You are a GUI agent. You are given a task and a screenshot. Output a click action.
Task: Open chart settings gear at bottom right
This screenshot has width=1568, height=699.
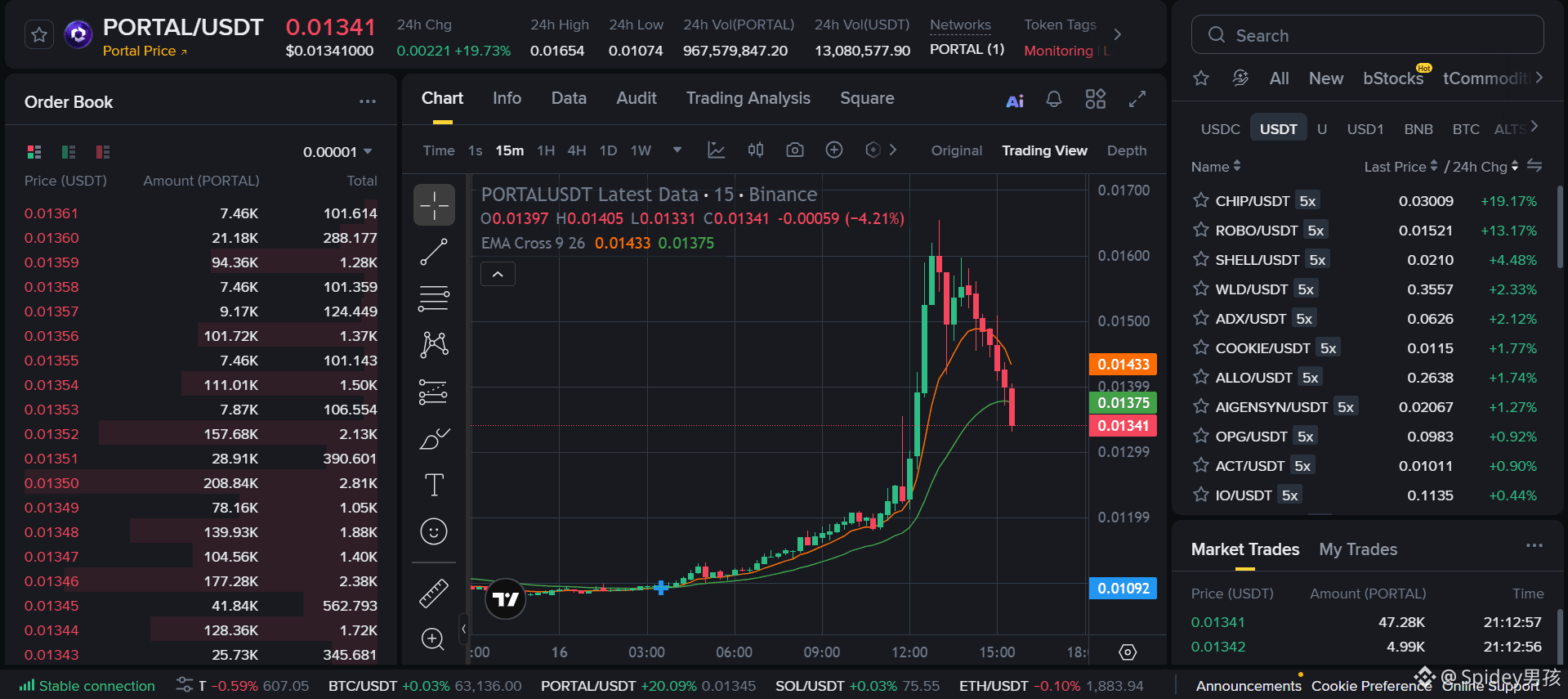(x=1128, y=652)
